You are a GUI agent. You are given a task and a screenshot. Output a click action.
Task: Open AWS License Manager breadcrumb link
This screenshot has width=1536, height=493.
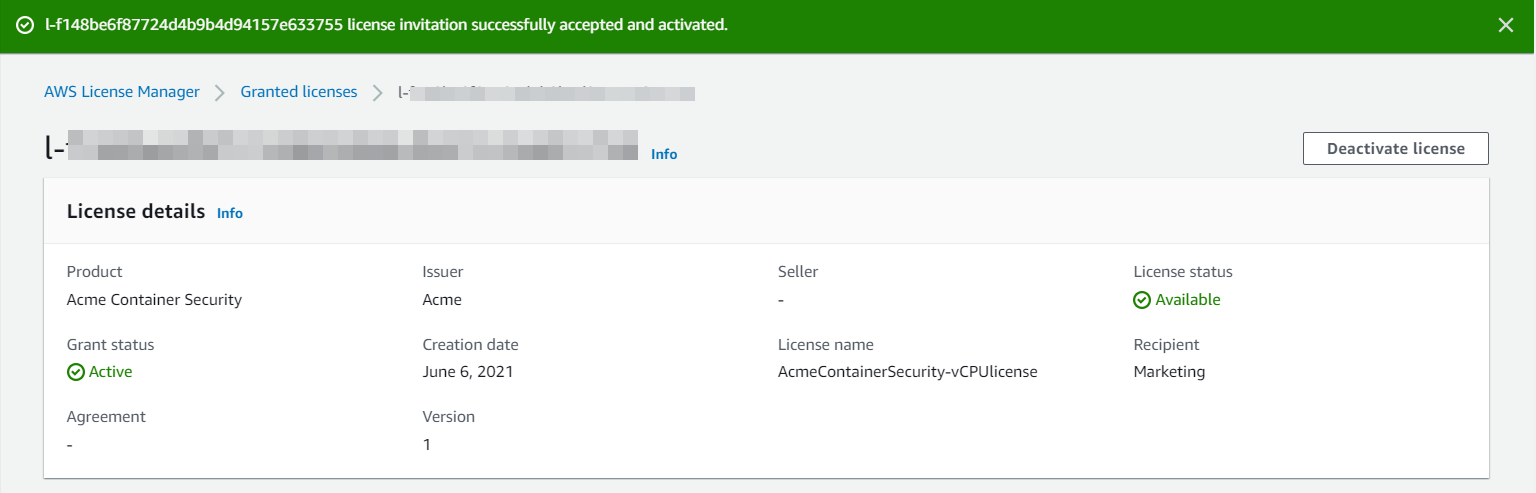pyautogui.click(x=122, y=92)
